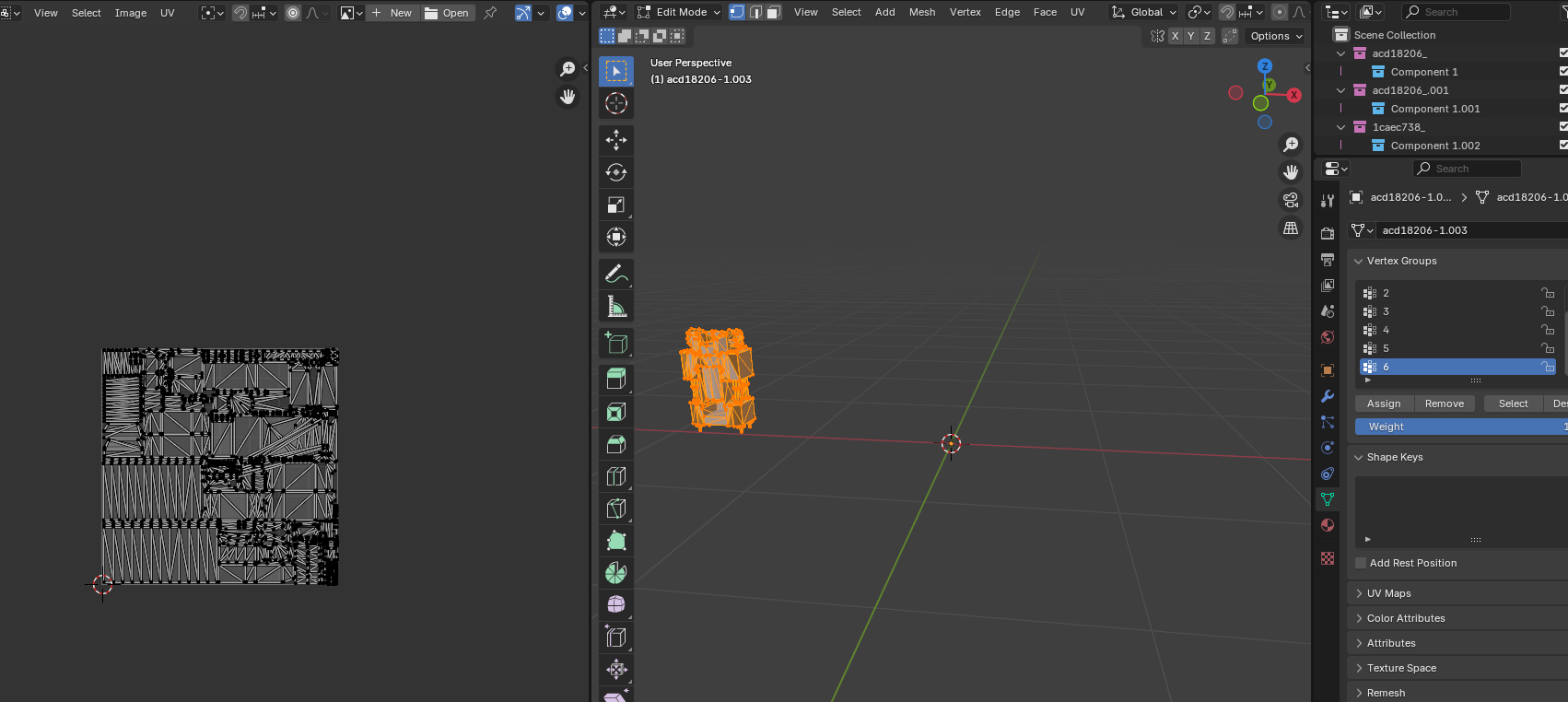Collapse the acd18206_ collection

tap(1341, 53)
